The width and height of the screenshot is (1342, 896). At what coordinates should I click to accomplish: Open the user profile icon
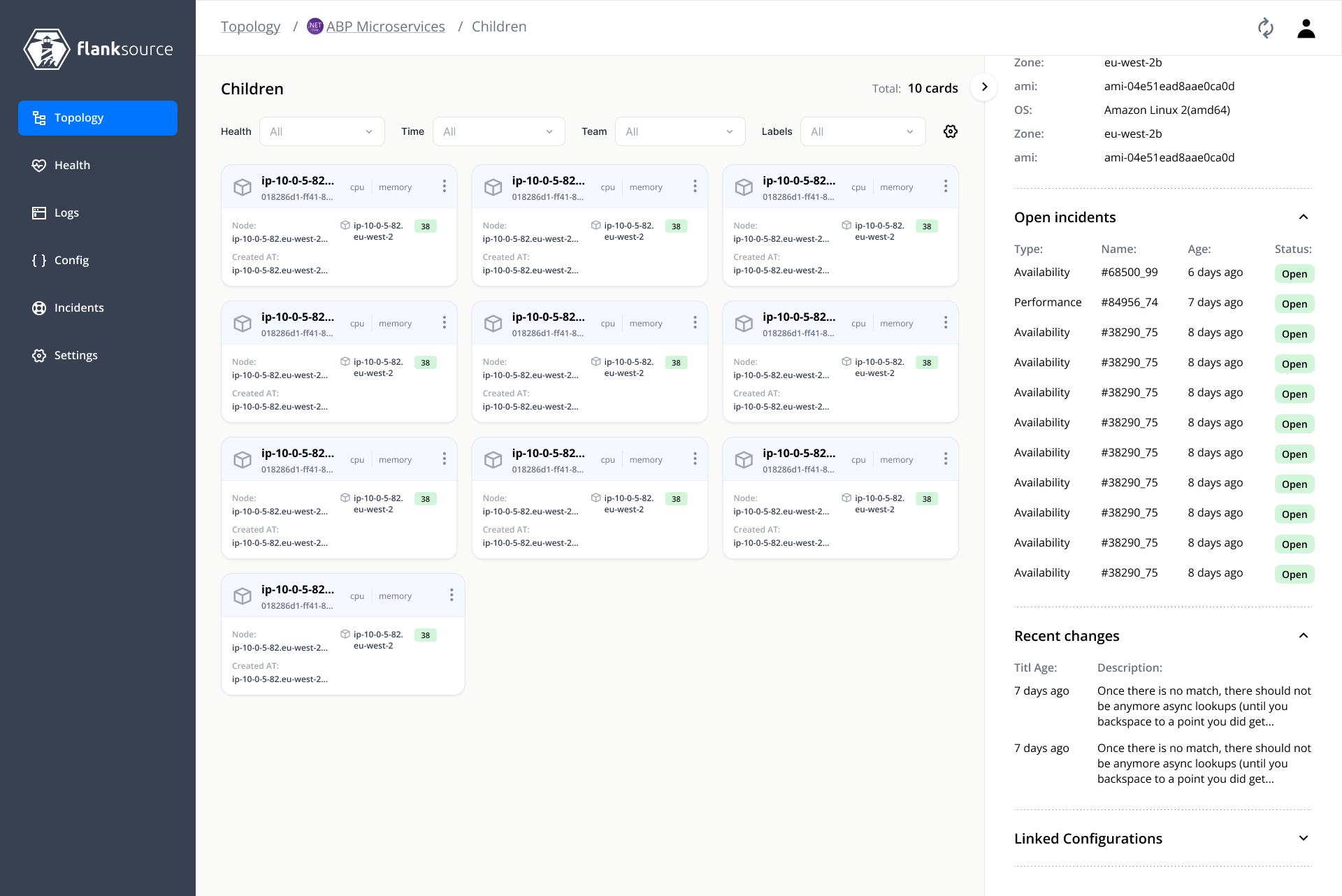click(1306, 28)
